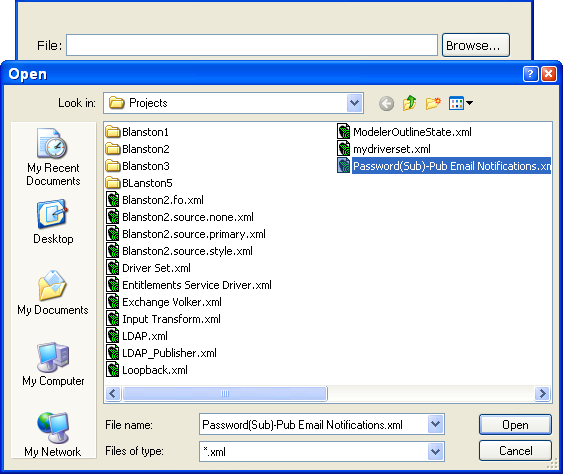
Task: Select the Input Transform.xml file name
Action: coord(171,319)
